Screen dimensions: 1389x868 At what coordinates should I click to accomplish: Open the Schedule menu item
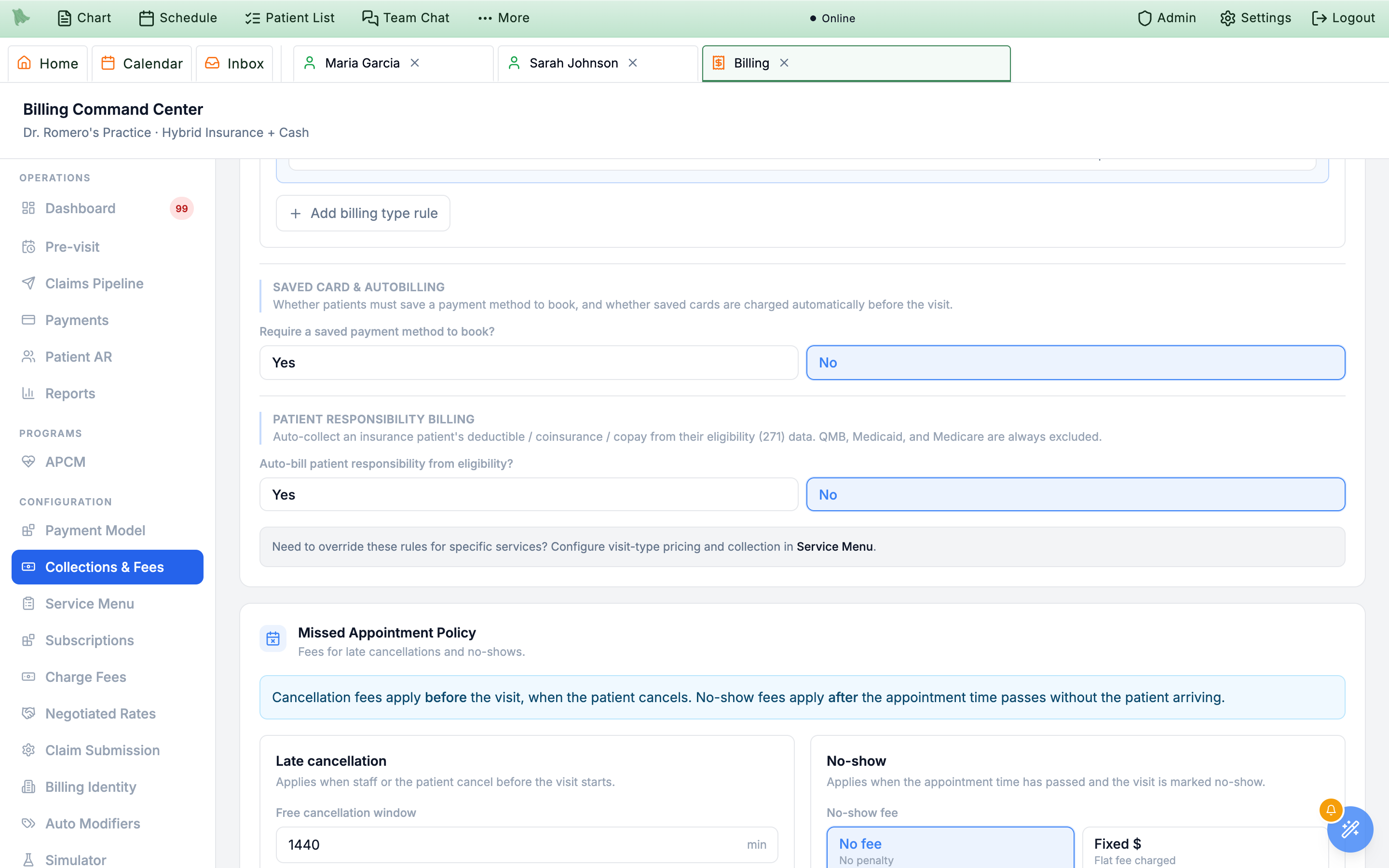tap(178, 18)
